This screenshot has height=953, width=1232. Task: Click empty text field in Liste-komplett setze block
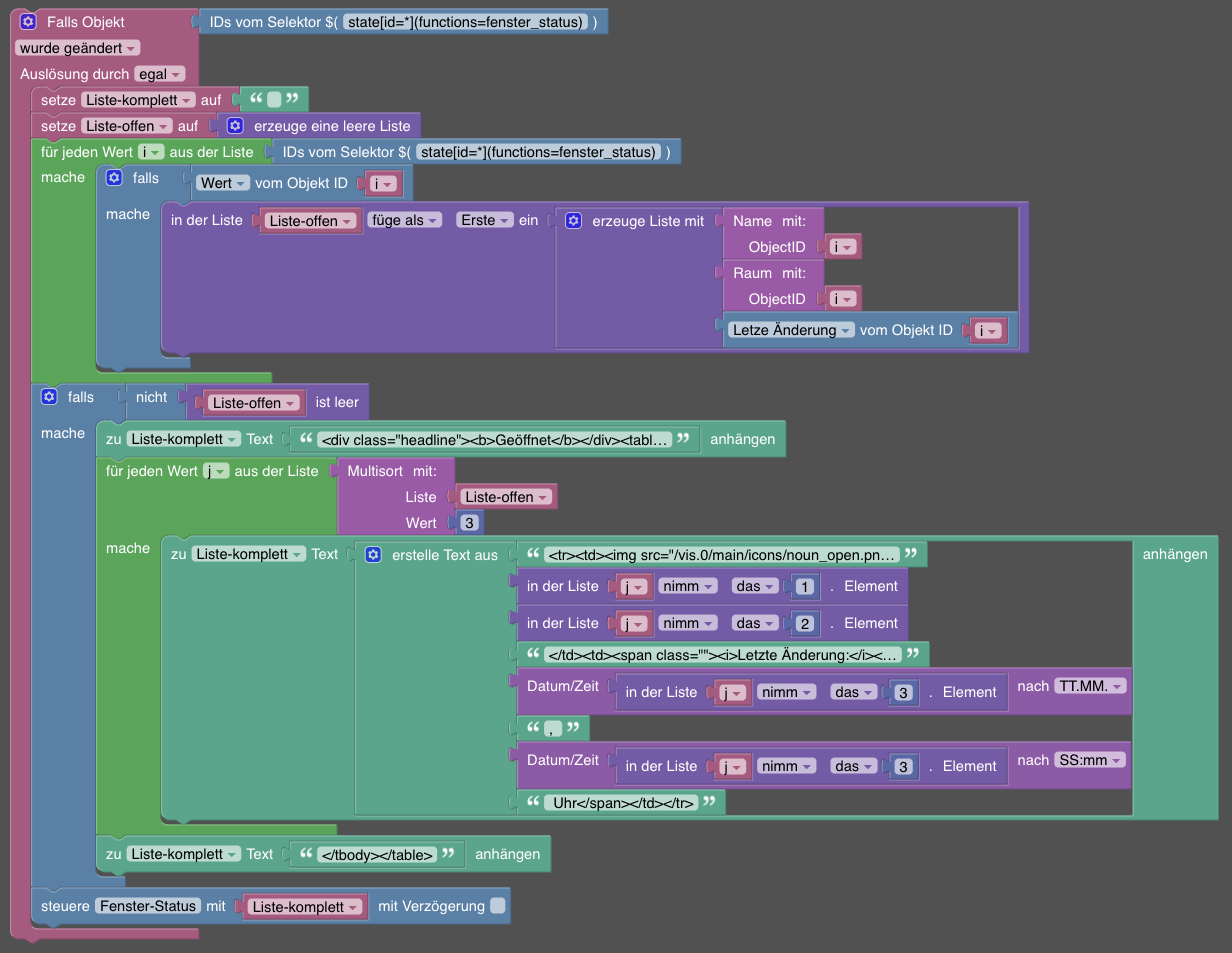pyautogui.click(x=274, y=99)
